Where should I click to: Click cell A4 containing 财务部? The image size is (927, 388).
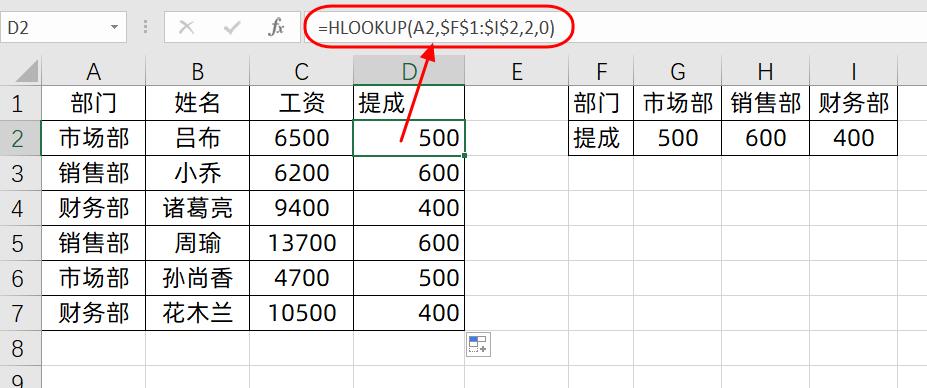click(x=93, y=208)
